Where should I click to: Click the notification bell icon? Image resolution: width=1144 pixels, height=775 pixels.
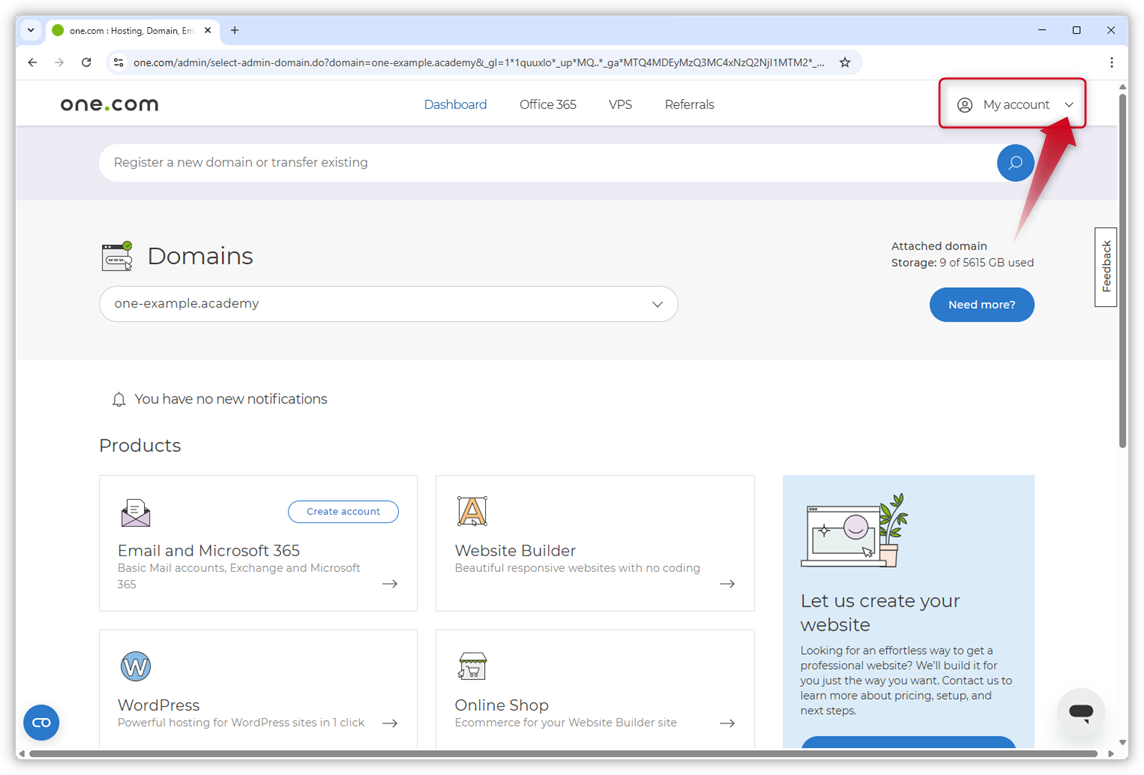pos(119,399)
